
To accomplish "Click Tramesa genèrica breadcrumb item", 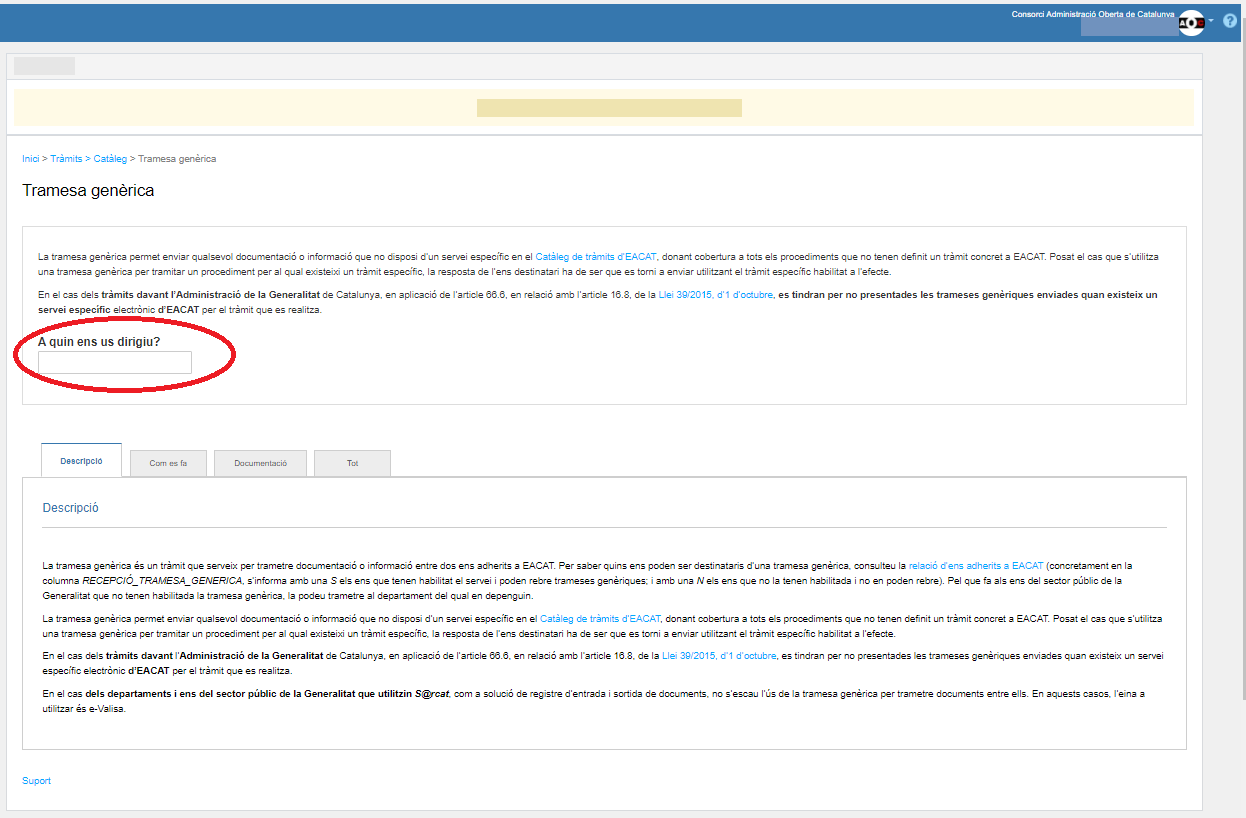I will pos(177,159).
